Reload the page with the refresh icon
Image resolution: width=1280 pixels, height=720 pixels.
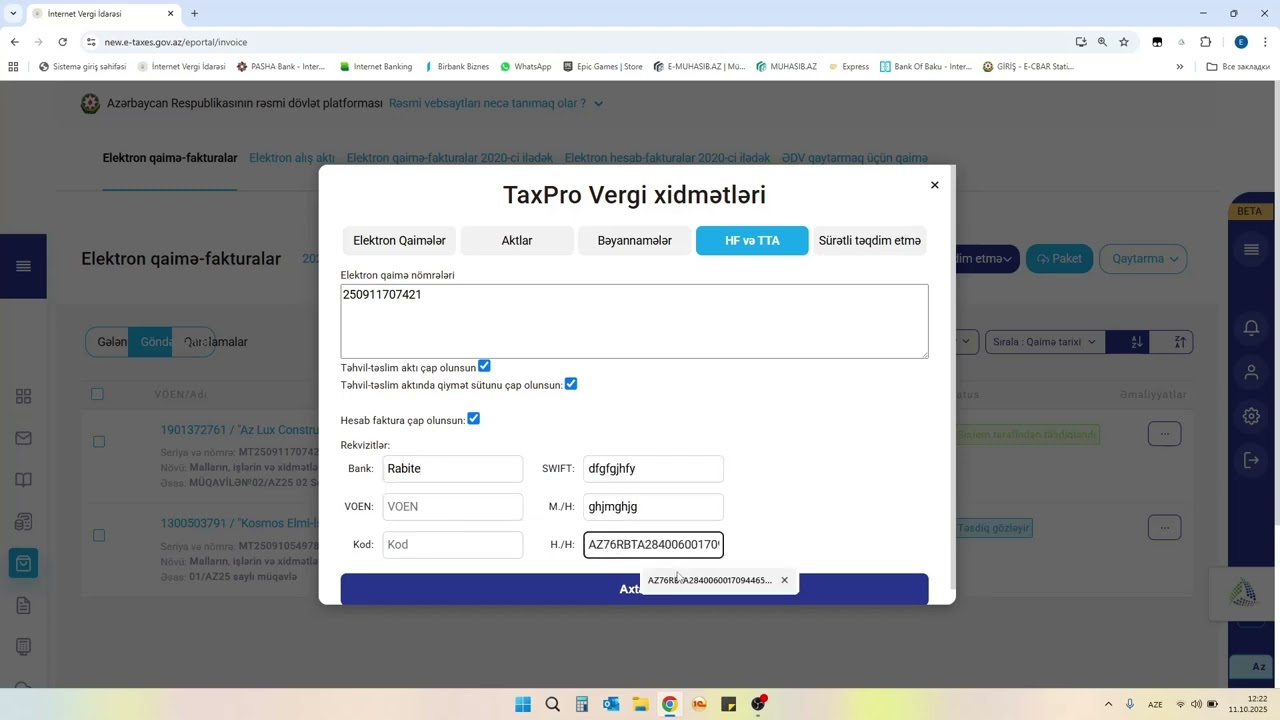pyautogui.click(x=62, y=42)
